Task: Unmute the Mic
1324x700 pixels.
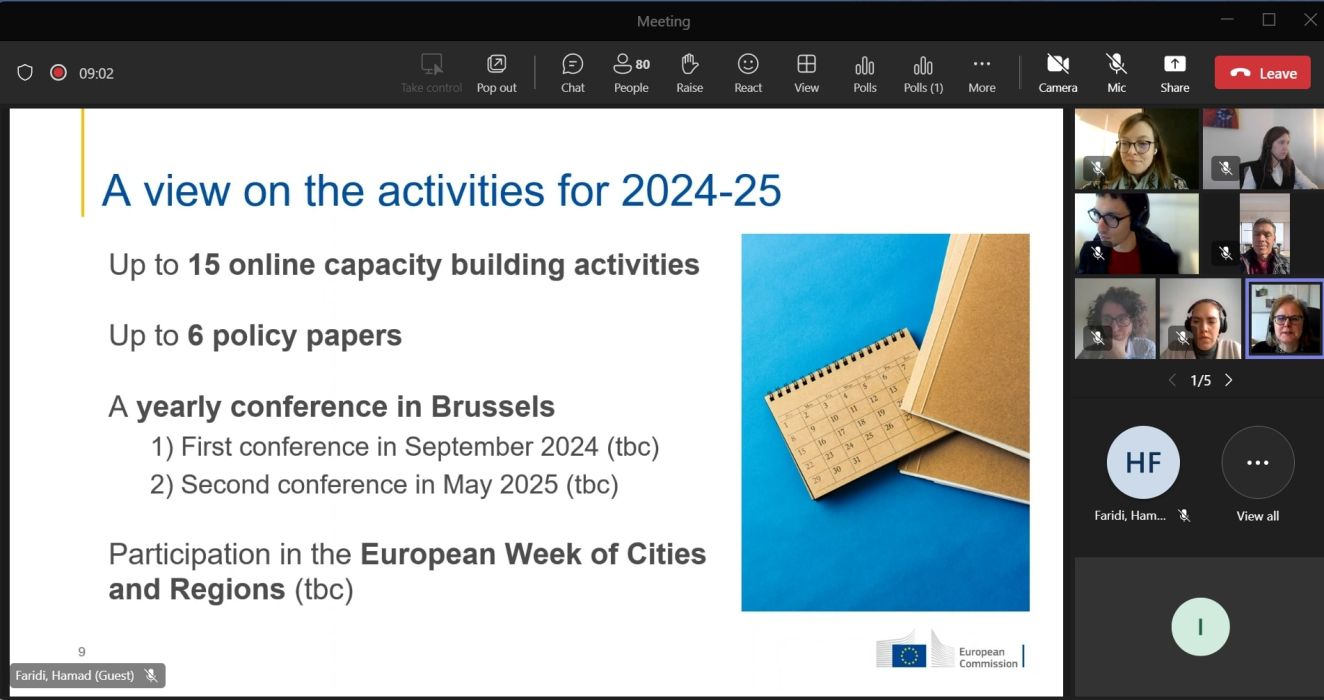Action: tap(1116, 73)
